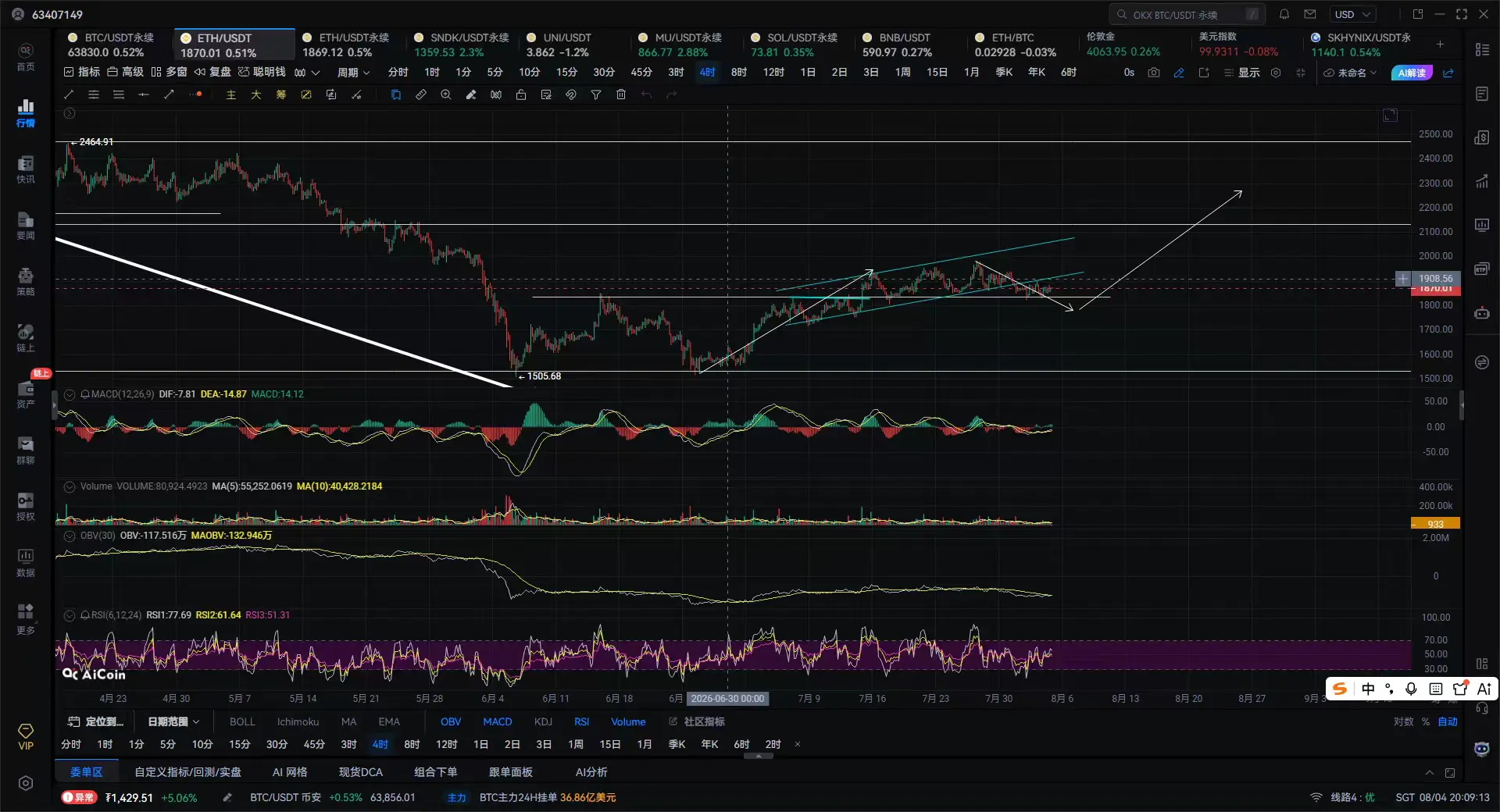Open the 资产 assets section in the sidebar
Image resolution: width=1500 pixels, height=812 pixels.
click(x=26, y=394)
